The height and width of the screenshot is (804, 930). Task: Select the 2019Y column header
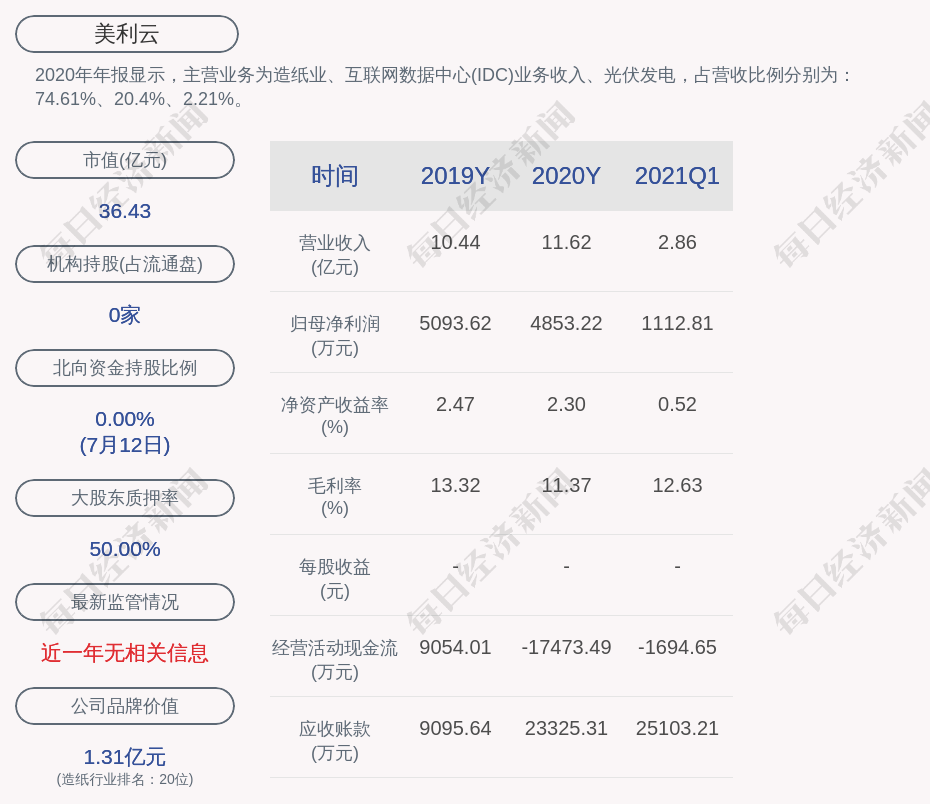pyautogui.click(x=455, y=176)
